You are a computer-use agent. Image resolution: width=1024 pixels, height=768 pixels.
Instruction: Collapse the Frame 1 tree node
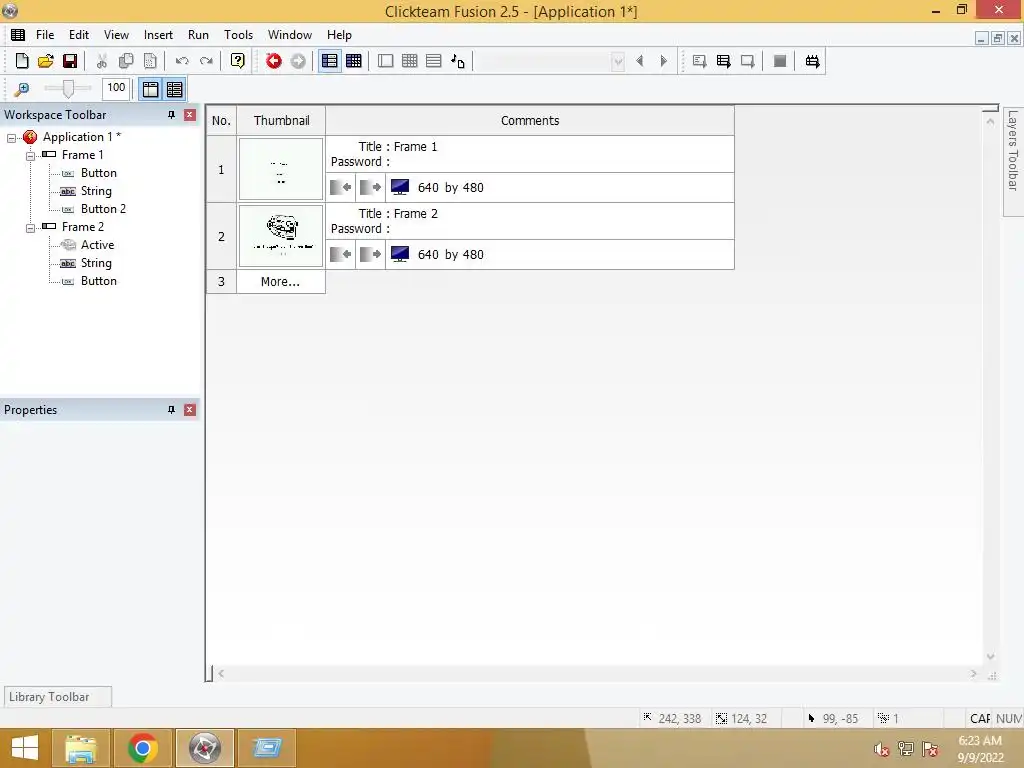click(30, 156)
